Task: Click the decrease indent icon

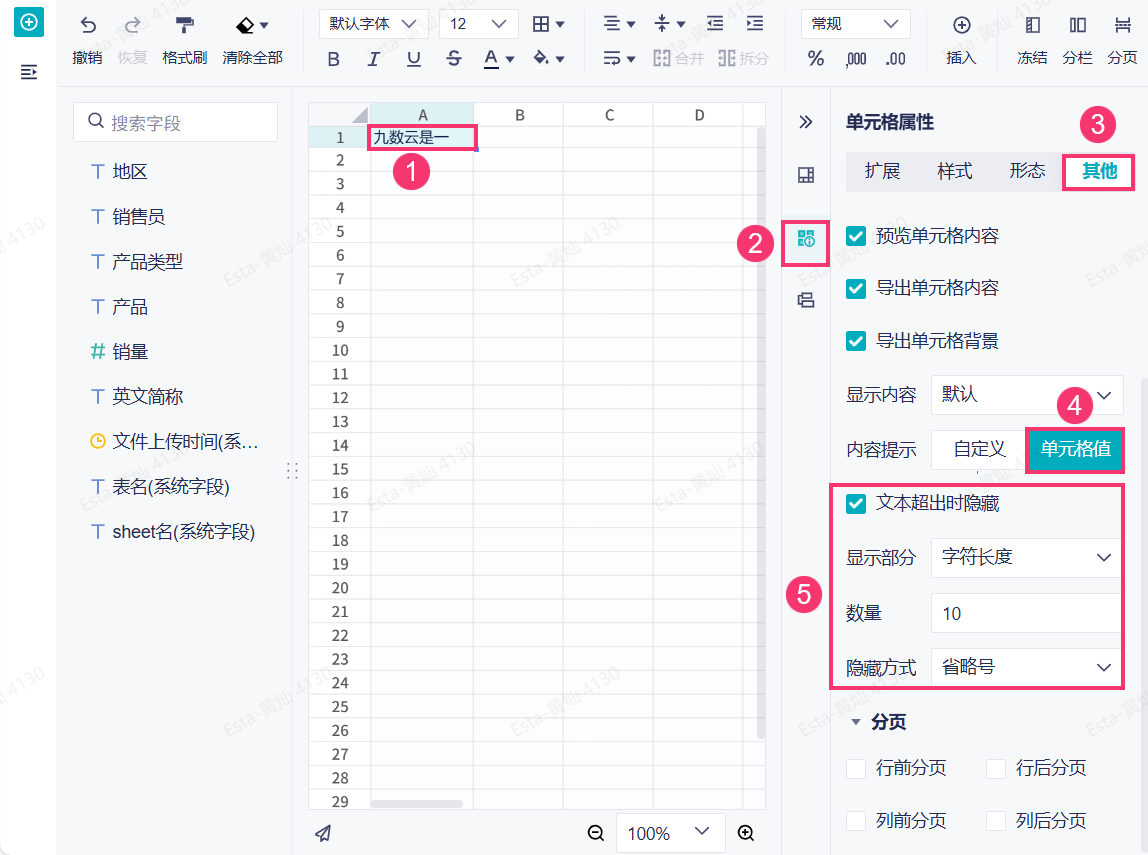Action: [x=715, y=24]
